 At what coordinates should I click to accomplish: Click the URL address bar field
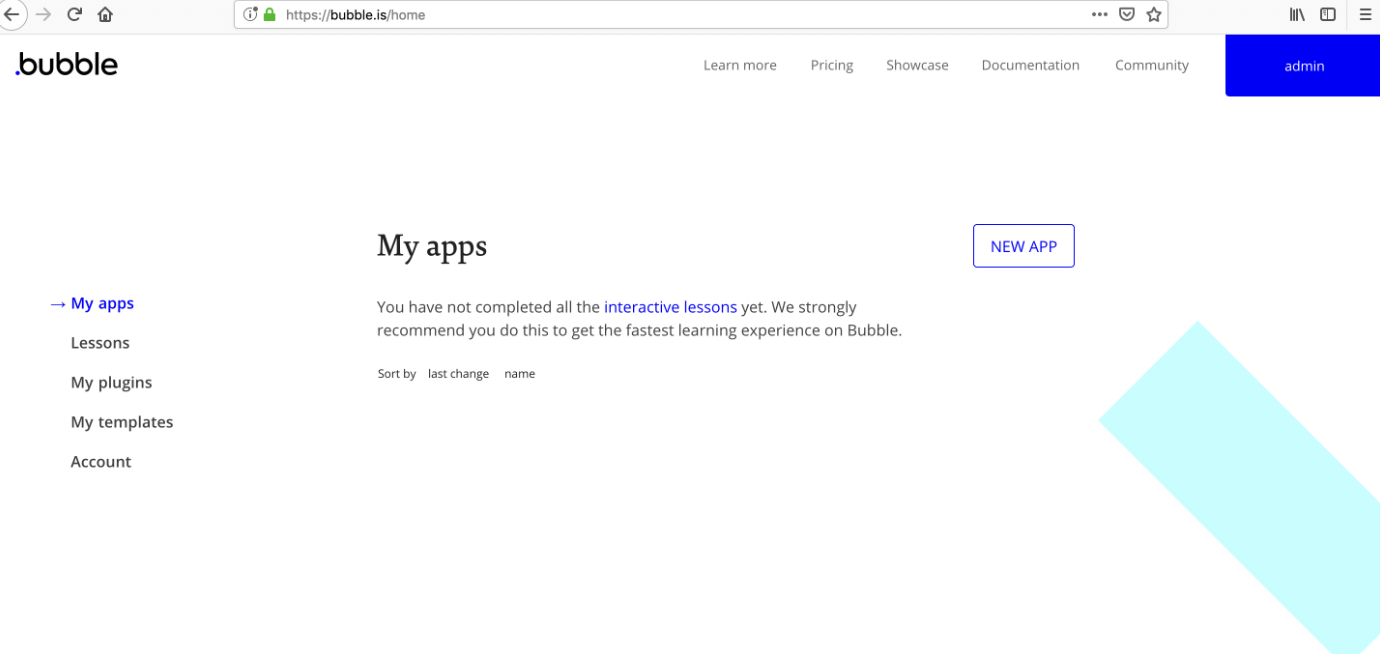click(680, 15)
